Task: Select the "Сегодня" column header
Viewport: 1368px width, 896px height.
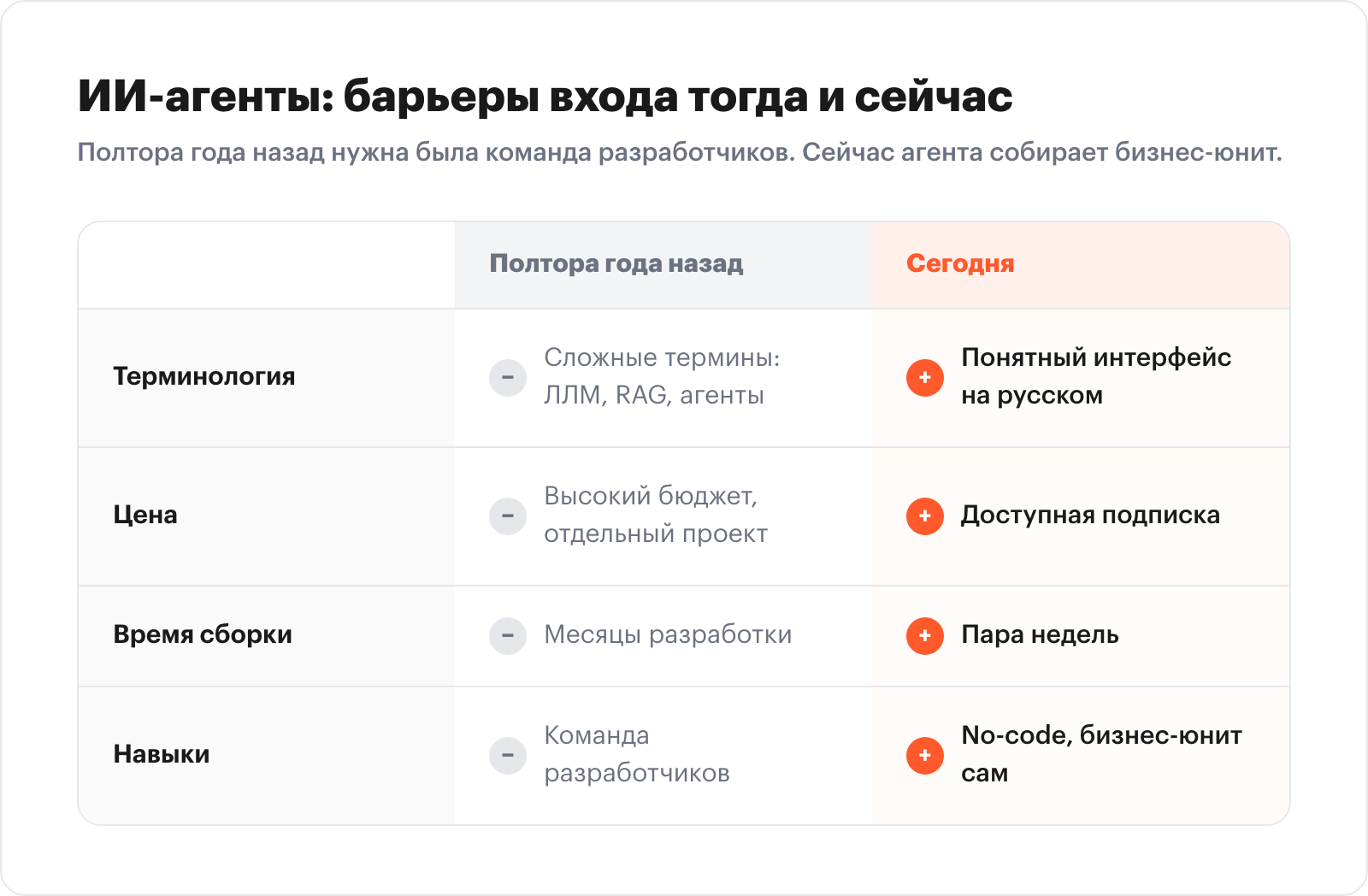Action: point(960,264)
